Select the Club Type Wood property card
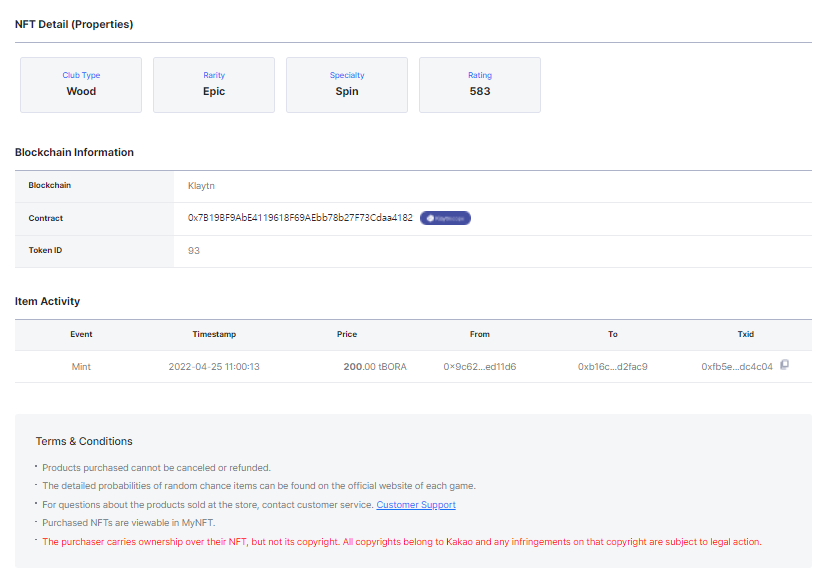The image size is (821, 580). [81, 85]
